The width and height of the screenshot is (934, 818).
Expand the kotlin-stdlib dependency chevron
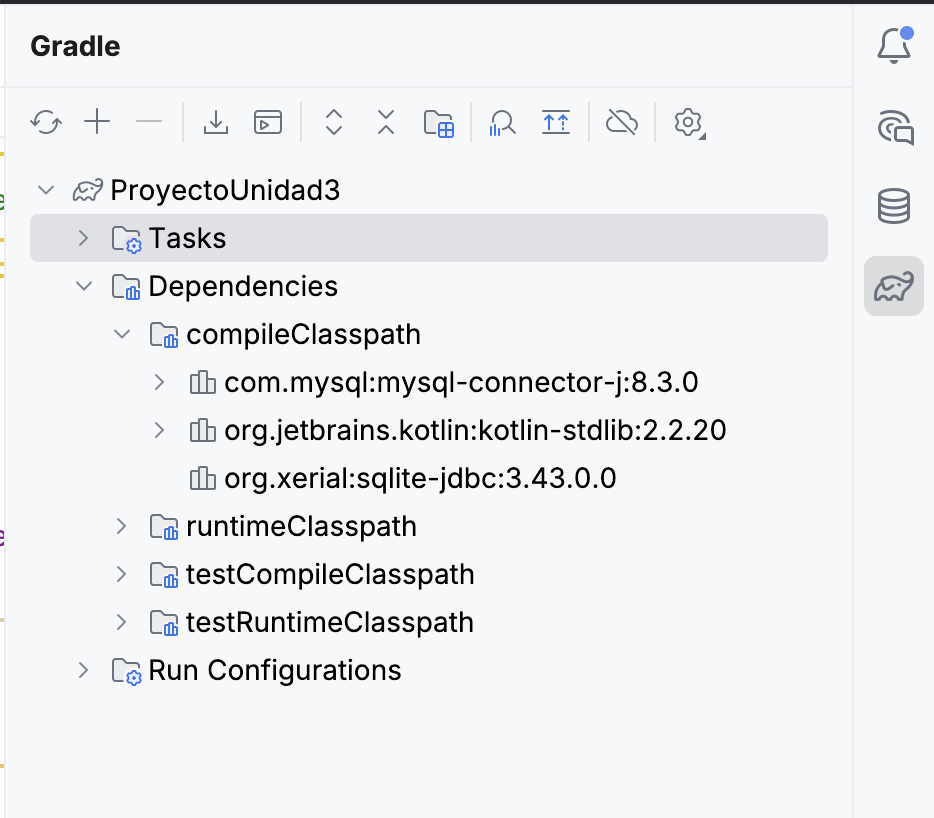point(159,430)
